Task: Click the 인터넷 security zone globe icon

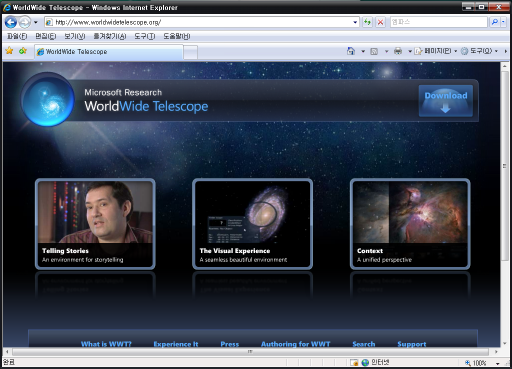Action: coord(365,362)
